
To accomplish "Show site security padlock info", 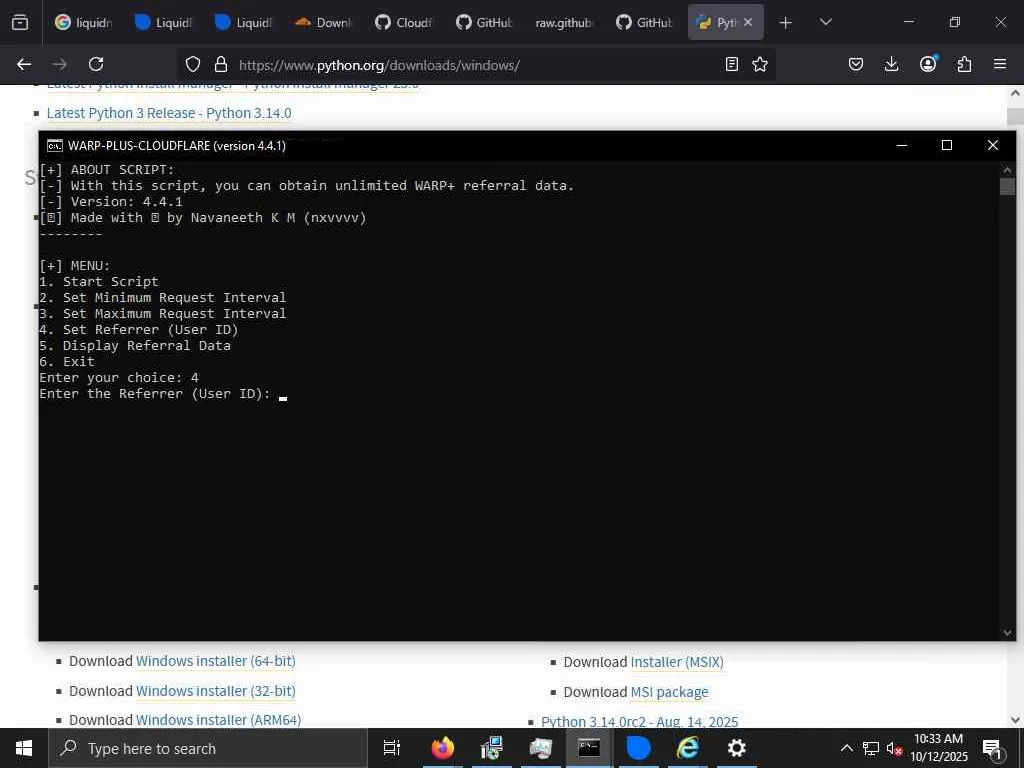I will click(221, 65).
